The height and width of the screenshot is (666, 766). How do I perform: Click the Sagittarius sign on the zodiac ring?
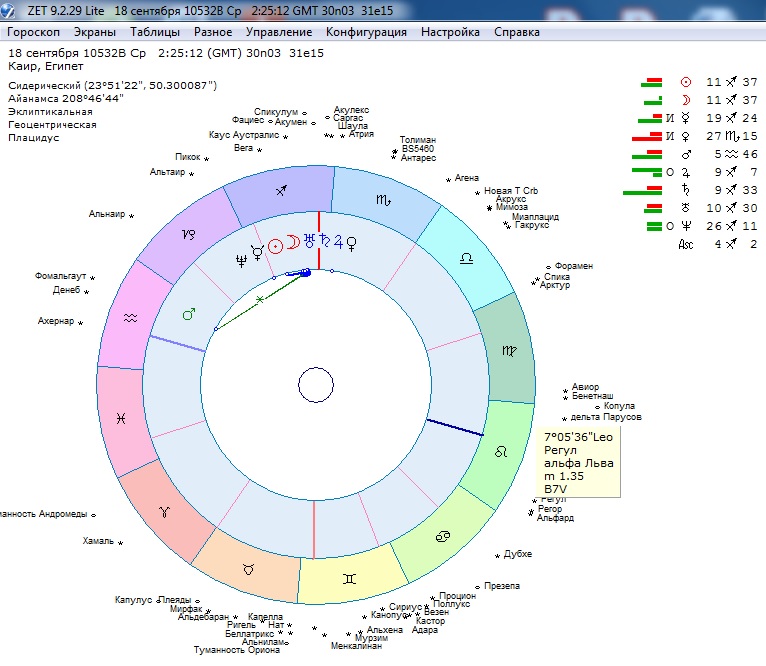(x=283, y=189)
